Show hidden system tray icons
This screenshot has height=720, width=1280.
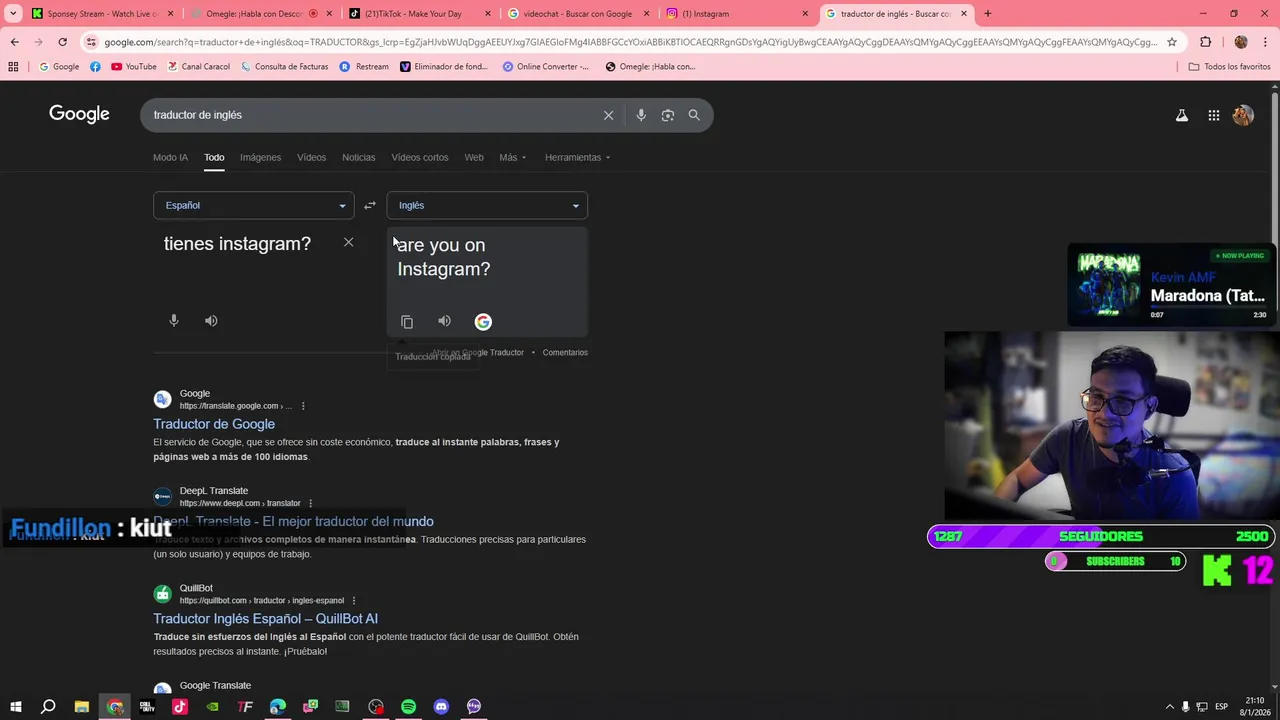tap(1169, 707)
